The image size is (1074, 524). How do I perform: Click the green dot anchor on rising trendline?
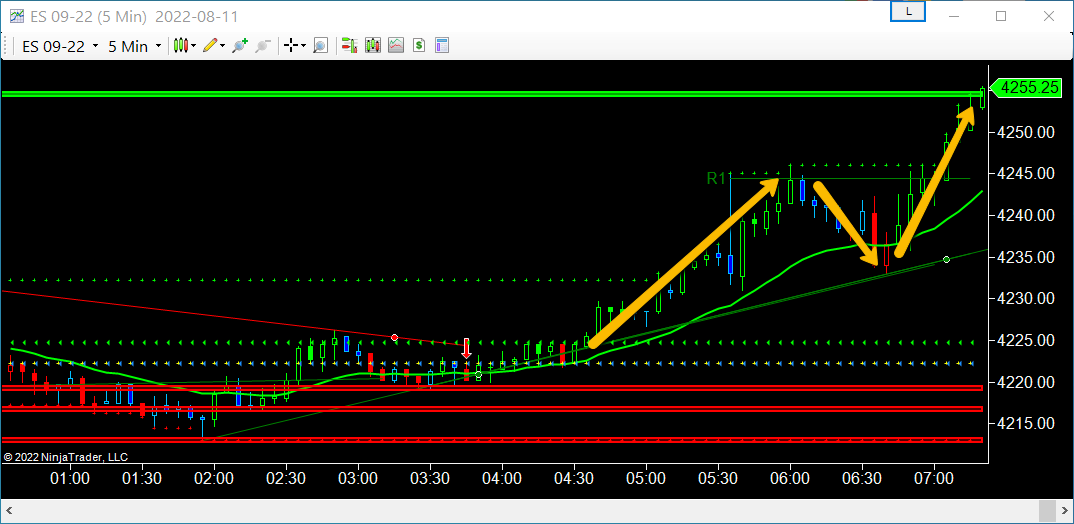[x=947, y=260]
